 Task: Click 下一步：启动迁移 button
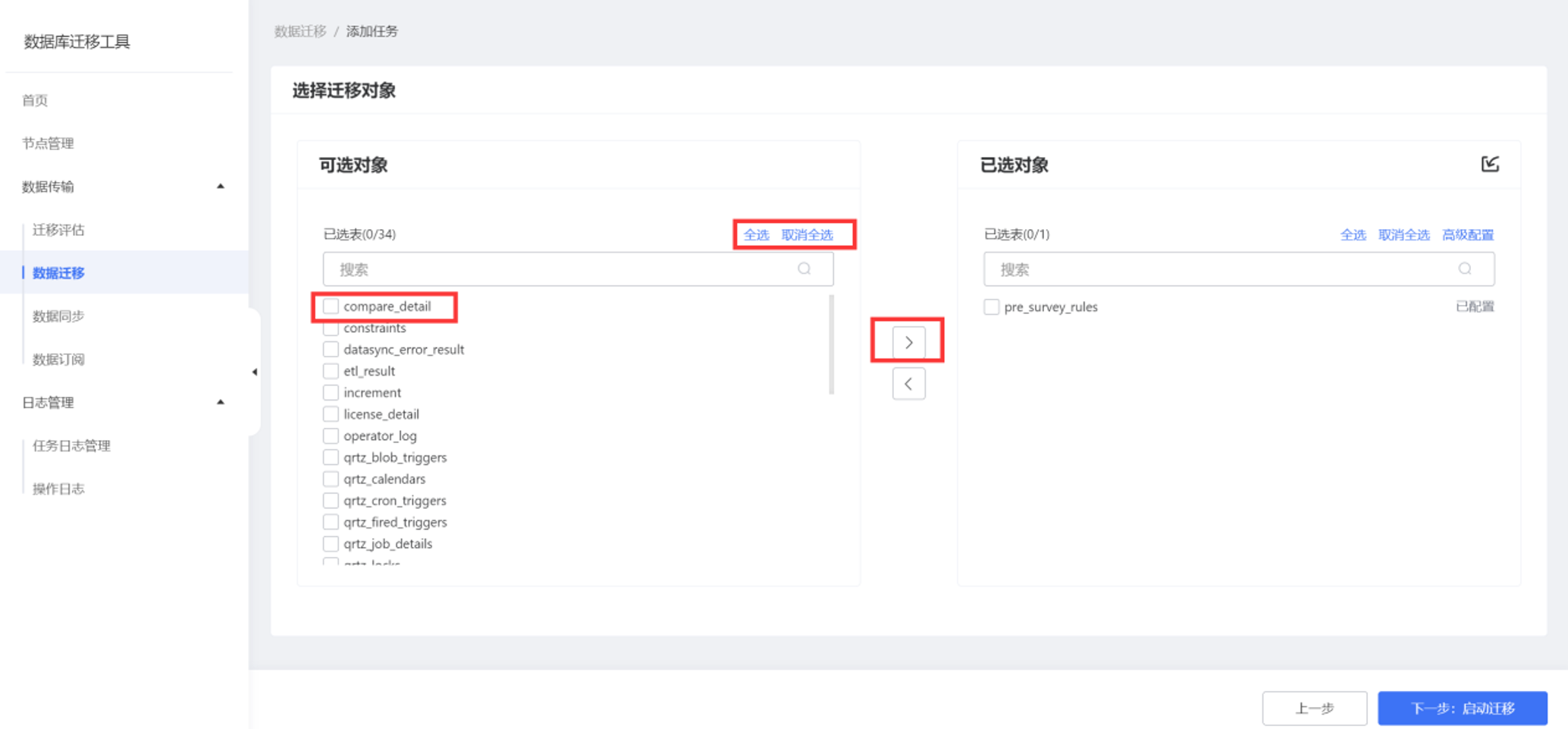1463,708
